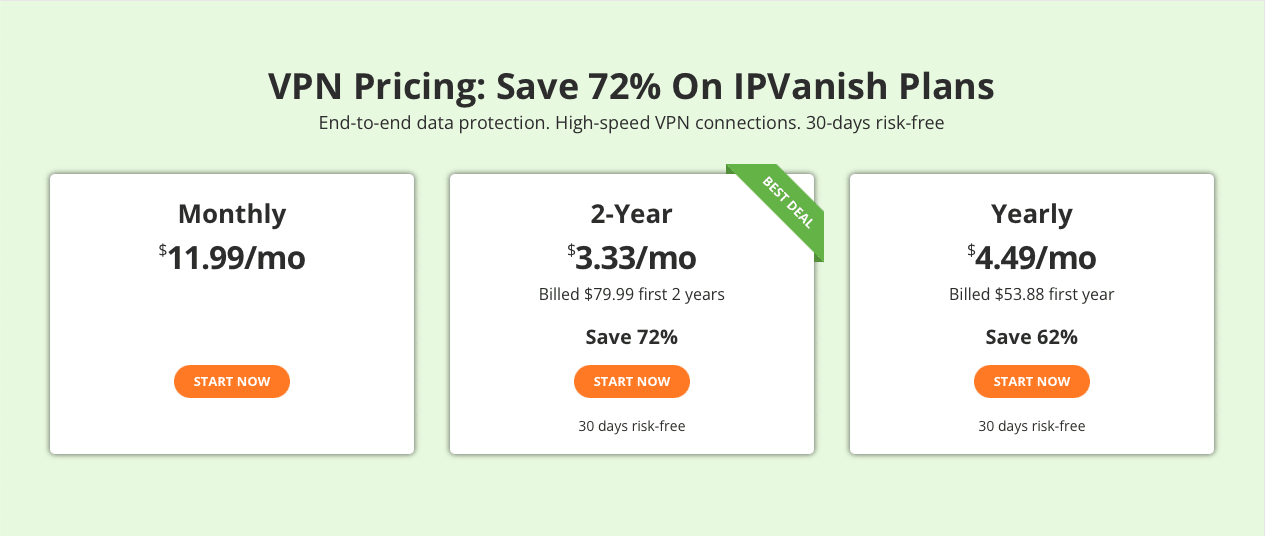Click the empty area of the Monthly card
Screen dimensions: 1265x536
click(232, 320)
